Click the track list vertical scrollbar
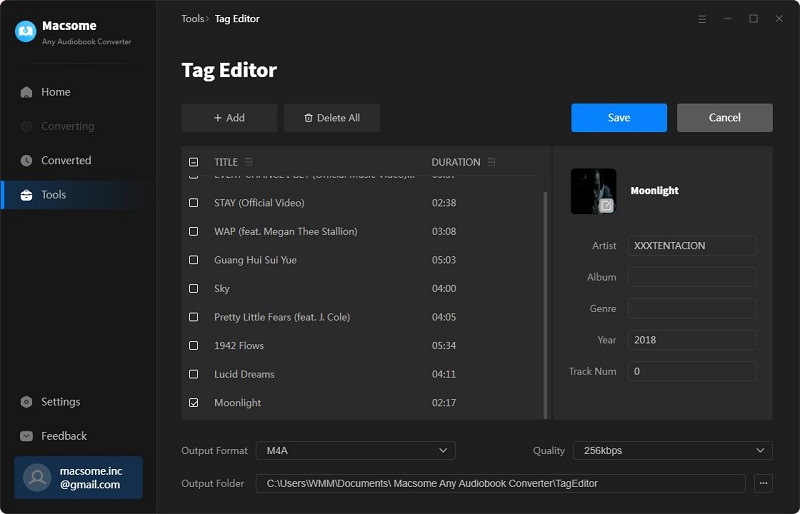Screen dimensions: 800x514 coord(545,305)
